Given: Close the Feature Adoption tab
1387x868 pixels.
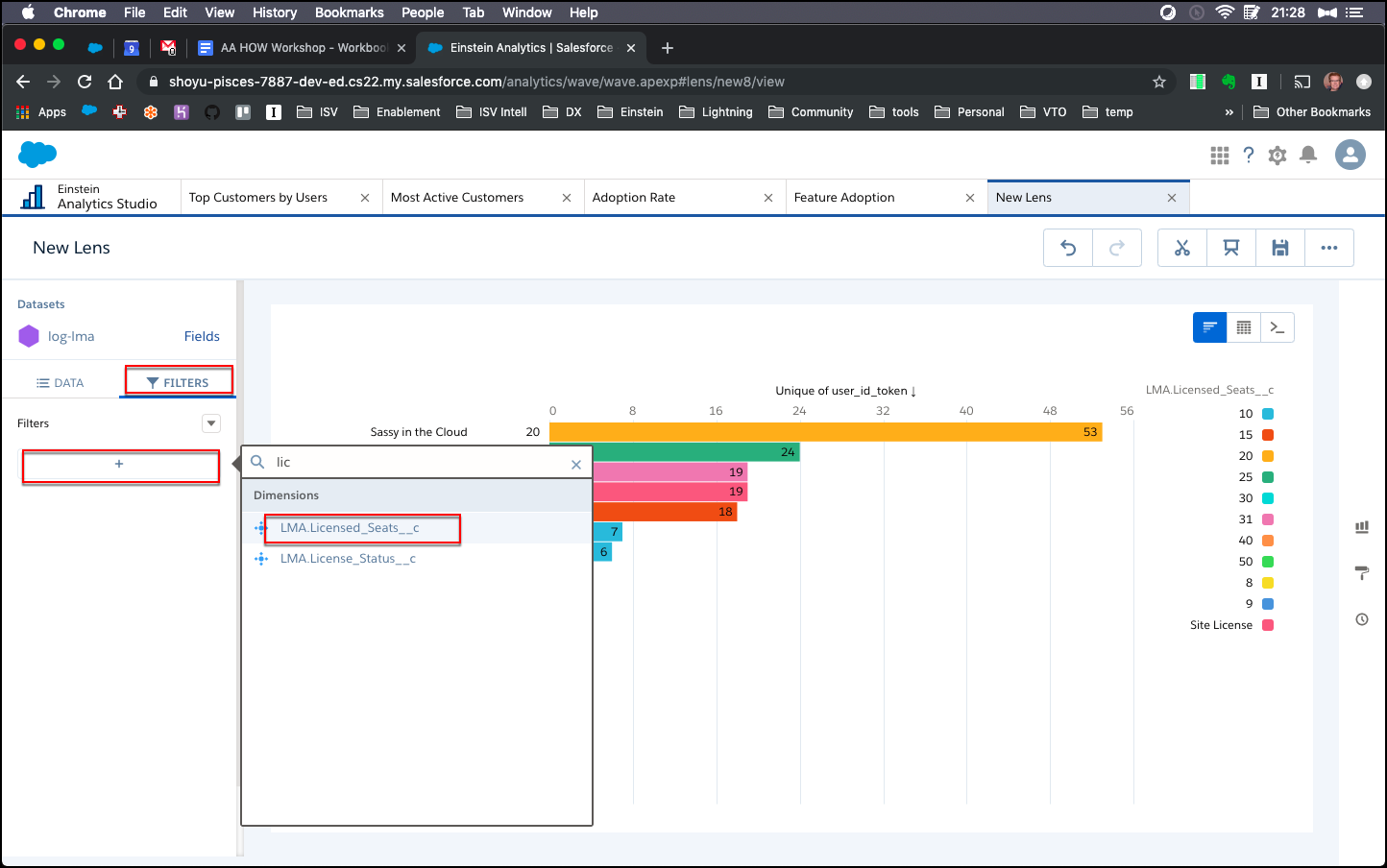Looking at the screenshot, I should [x=970, y=198].
